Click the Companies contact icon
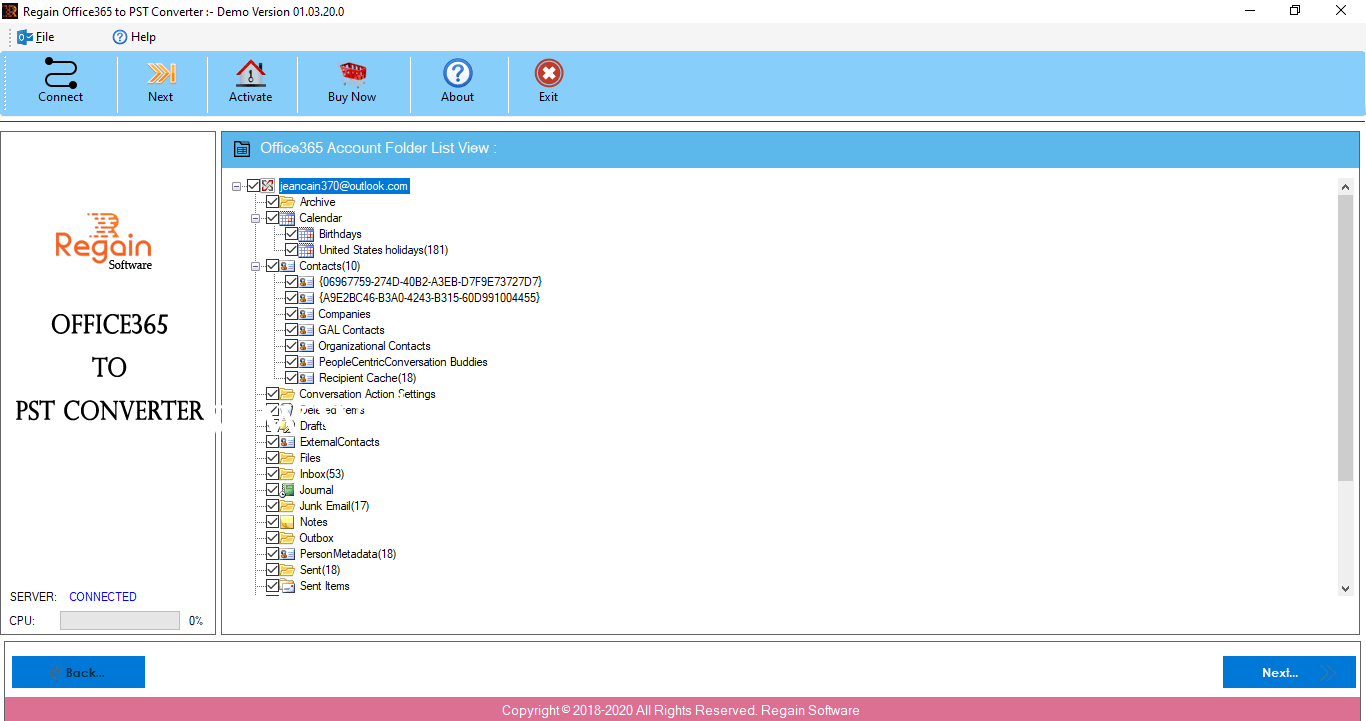The height and width of the screenshot is (721, 1366). pos(307,314)
